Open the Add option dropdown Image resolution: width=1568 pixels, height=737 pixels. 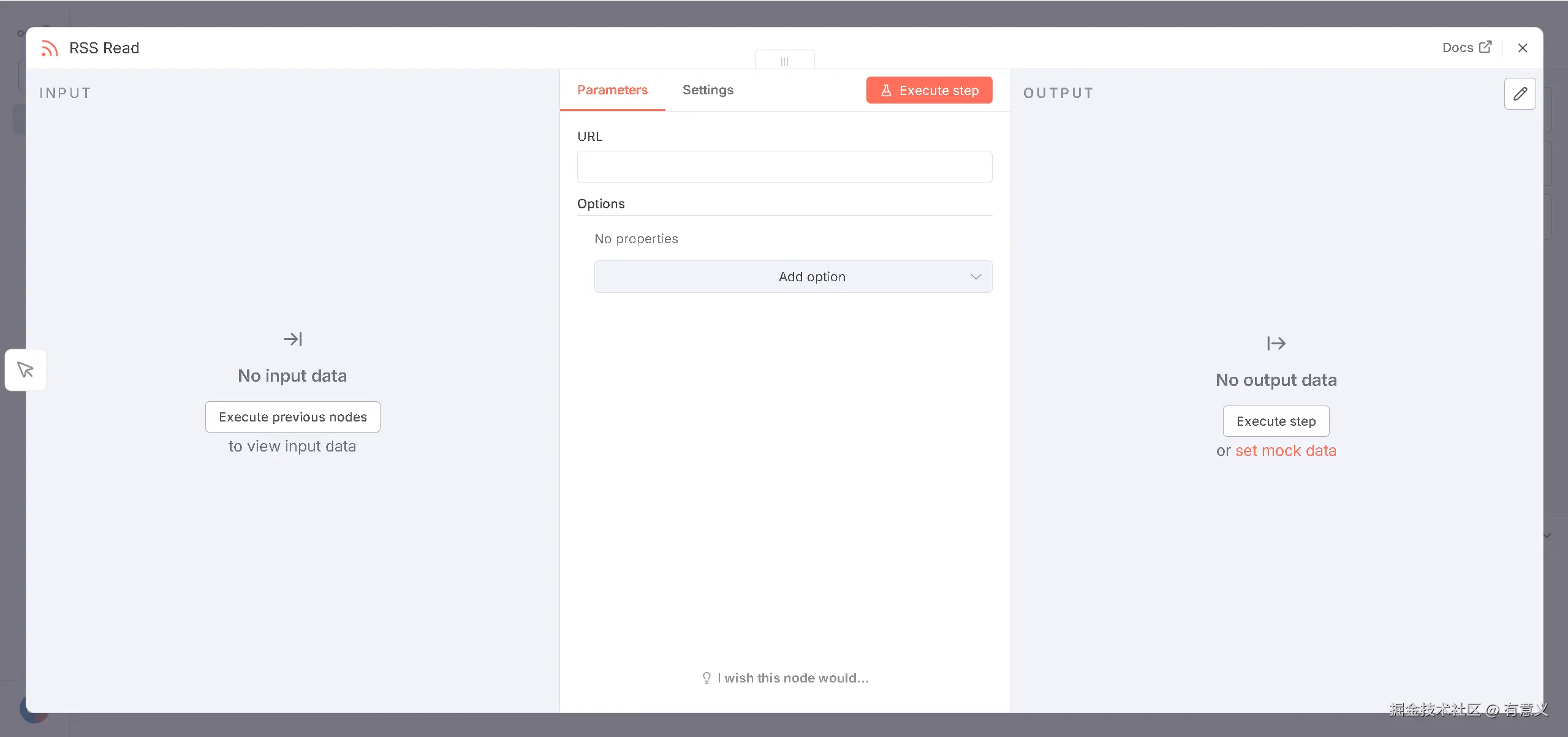793,277
